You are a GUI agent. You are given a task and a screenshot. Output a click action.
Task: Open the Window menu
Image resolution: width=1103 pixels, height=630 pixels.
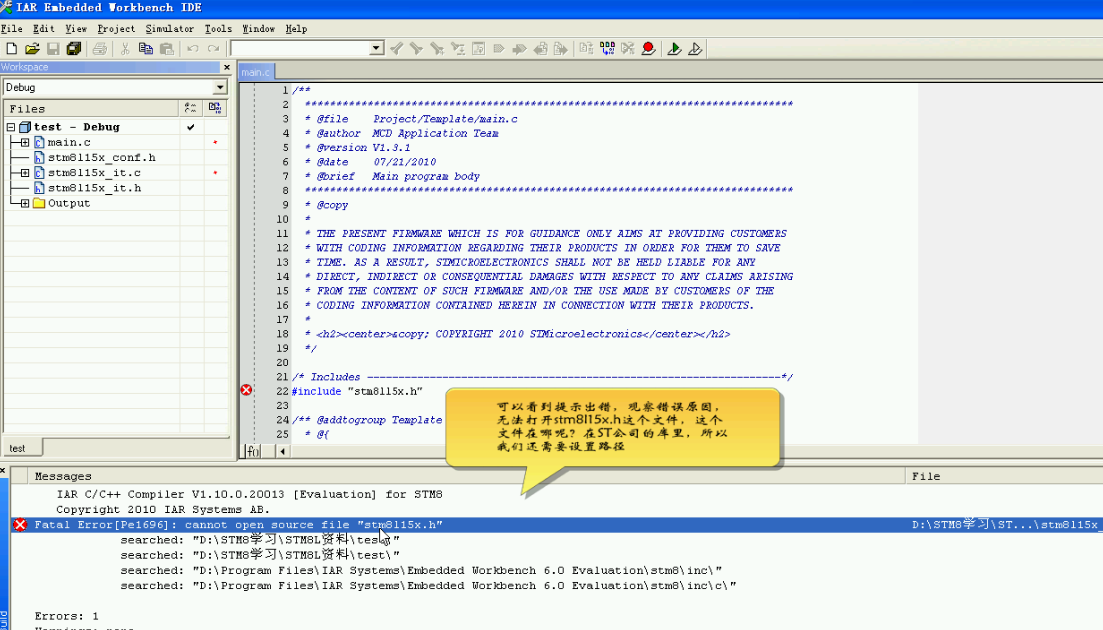pos(258,29)
